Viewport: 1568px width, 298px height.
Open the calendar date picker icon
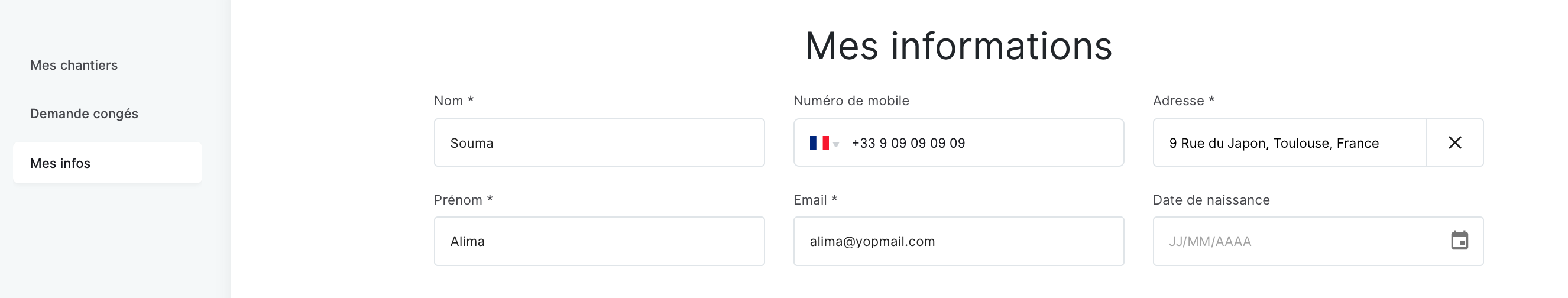tap(1460, 240)
